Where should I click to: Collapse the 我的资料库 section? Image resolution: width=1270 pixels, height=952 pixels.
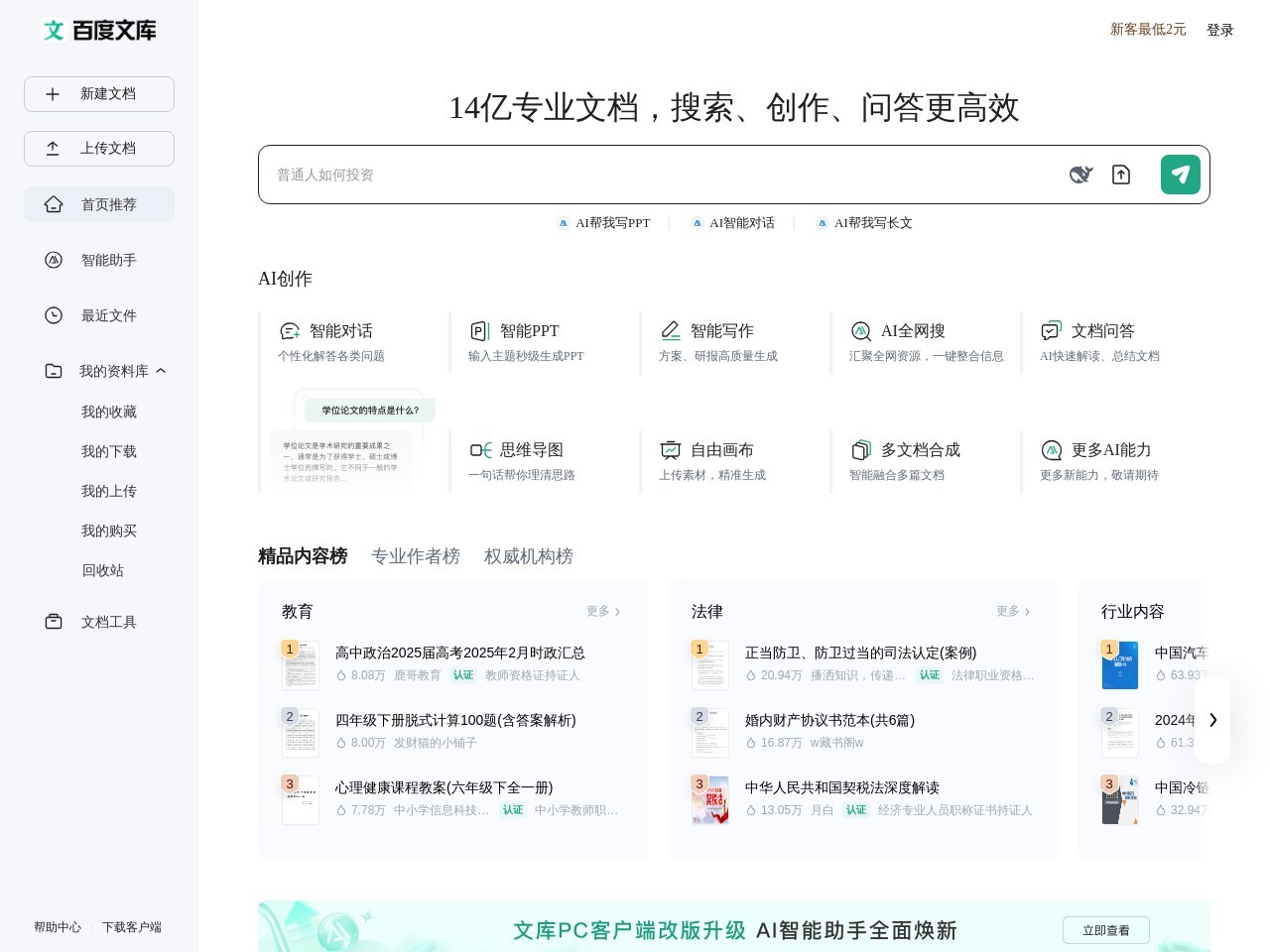click(161, 371)
